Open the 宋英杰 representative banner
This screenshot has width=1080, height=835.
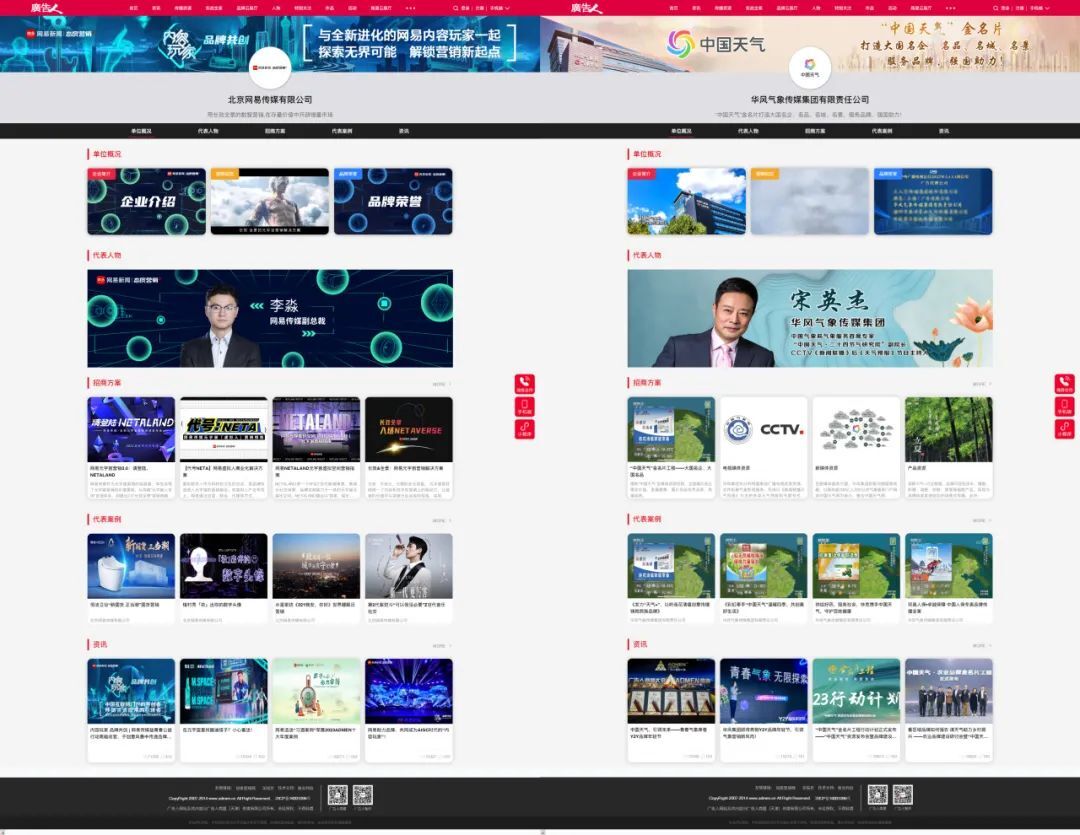coord(810,318)
